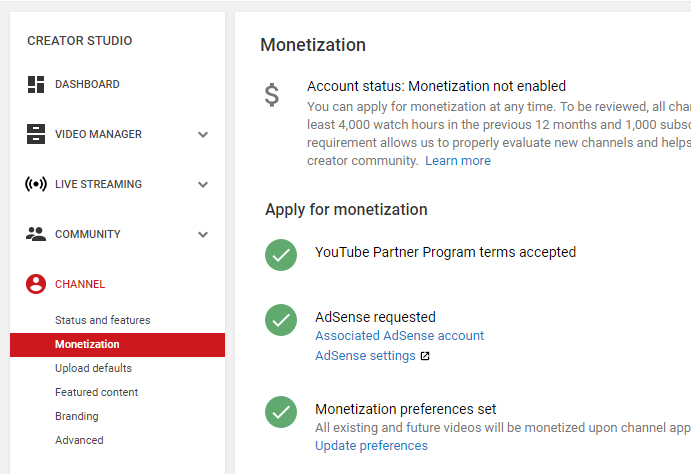Open Featured content settings
This screenshot has width=691, height=474.
tap(96, 392)
